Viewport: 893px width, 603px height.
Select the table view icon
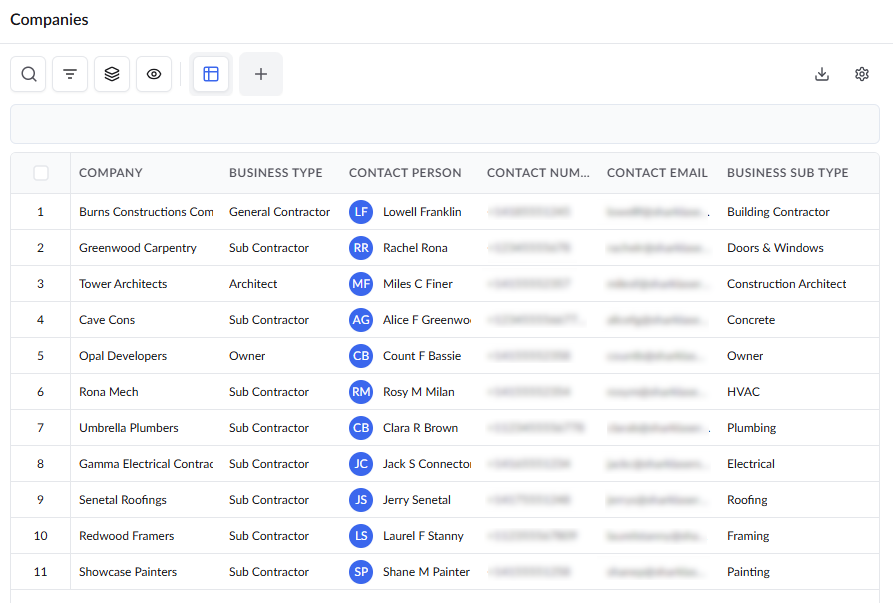(211, 74)
